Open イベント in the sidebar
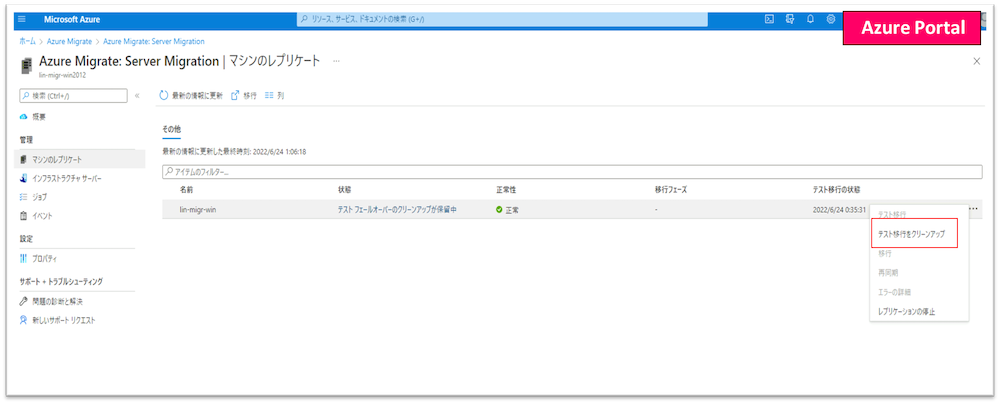1000x404 pixels. click(x=42, y=216)
